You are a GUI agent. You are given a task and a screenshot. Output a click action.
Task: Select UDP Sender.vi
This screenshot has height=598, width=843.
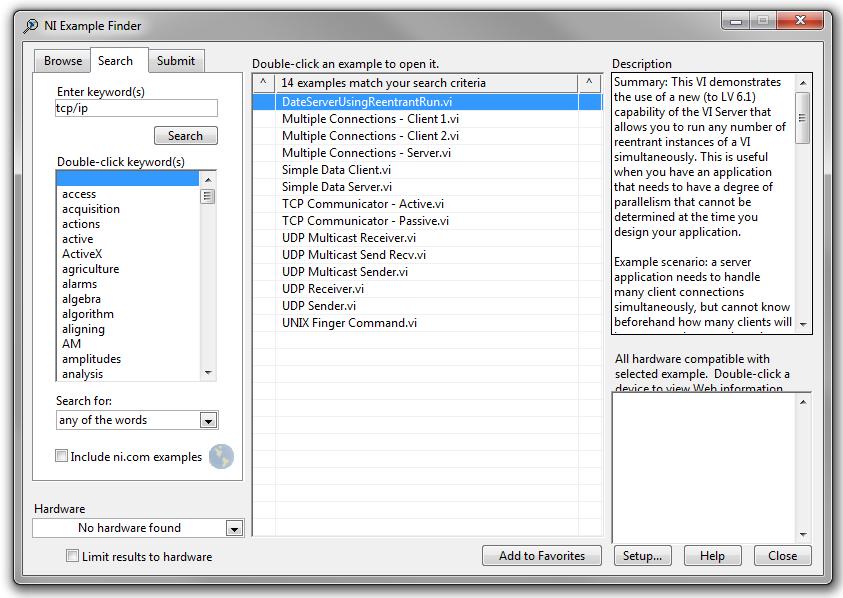tap(427, 305)
